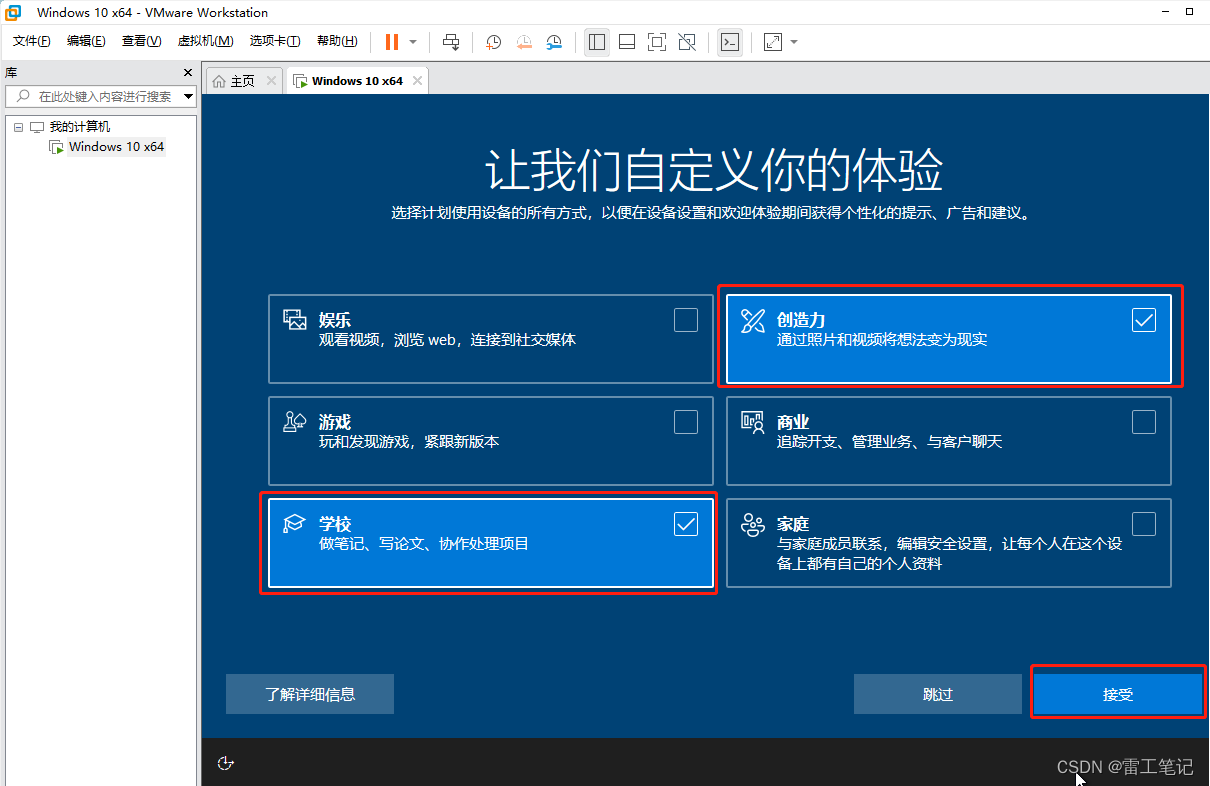This screenshot has width=1210, height=786.
Task: Click the 接受 (Accept) button
Action: (1117, 694)
